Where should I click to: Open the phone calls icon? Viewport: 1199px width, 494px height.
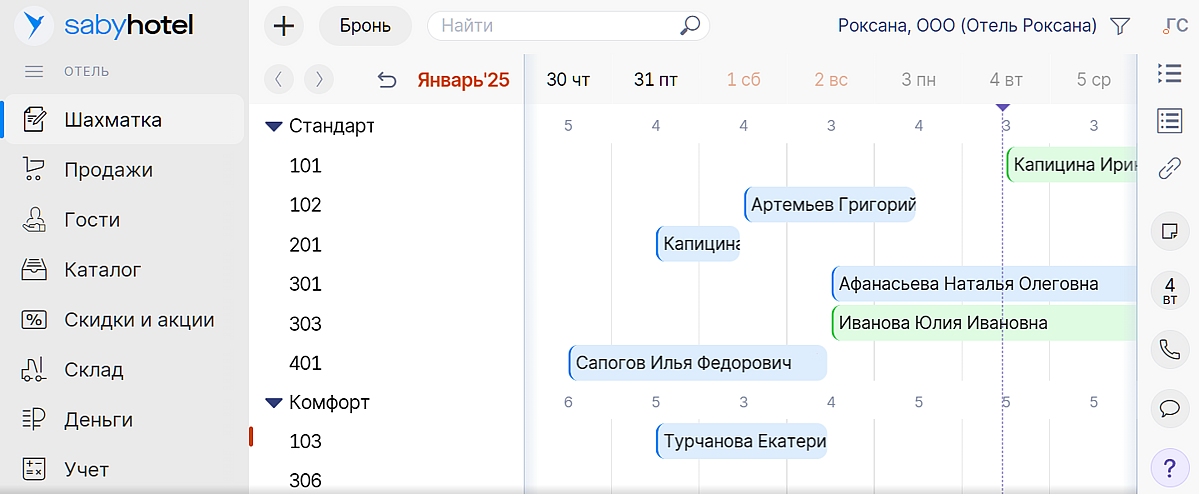(1167, 349)
